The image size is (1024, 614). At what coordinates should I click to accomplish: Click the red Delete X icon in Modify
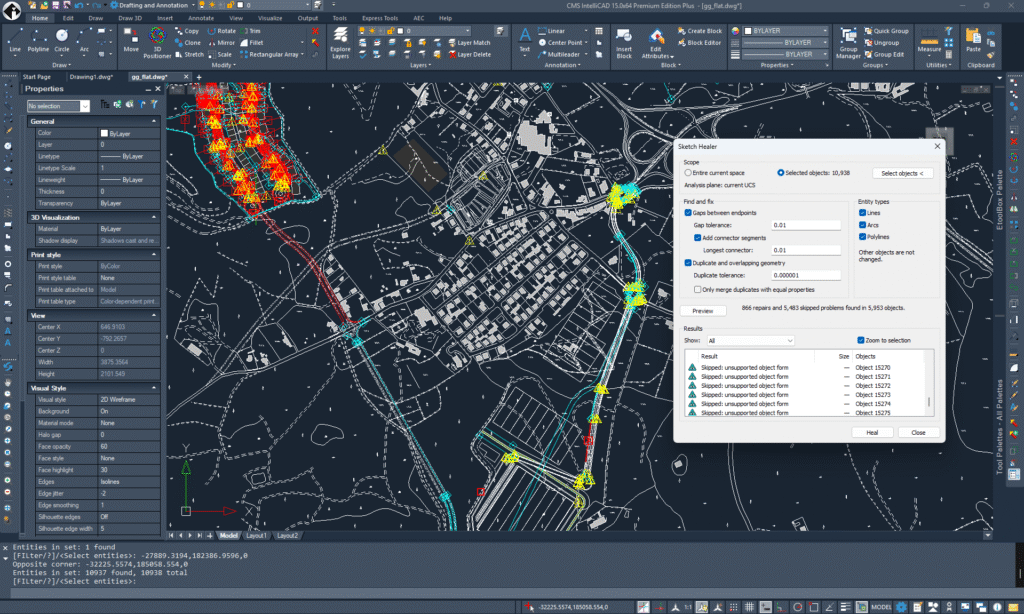pos(315,31)
